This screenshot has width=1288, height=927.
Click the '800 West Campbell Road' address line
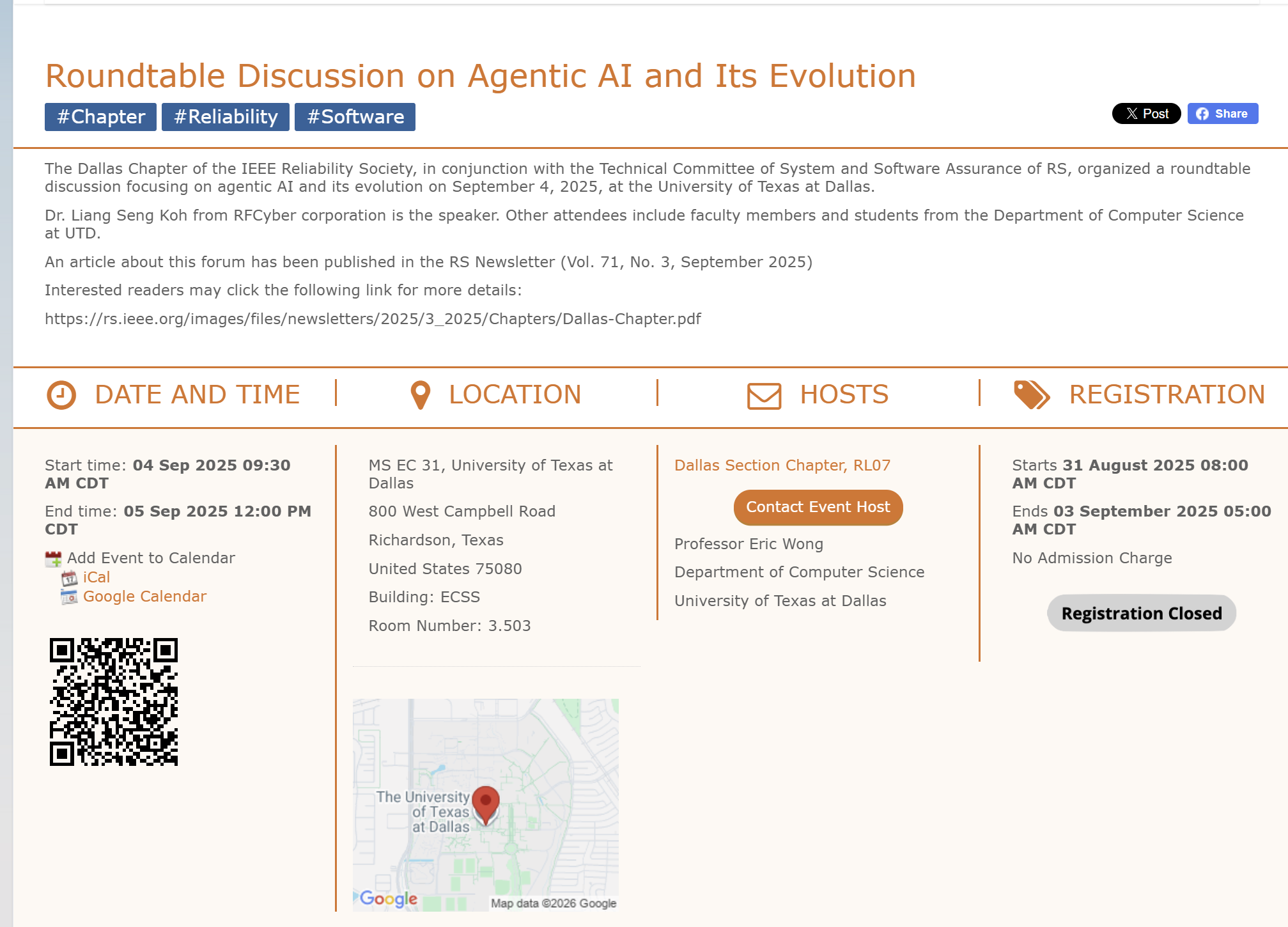[462, 511]
